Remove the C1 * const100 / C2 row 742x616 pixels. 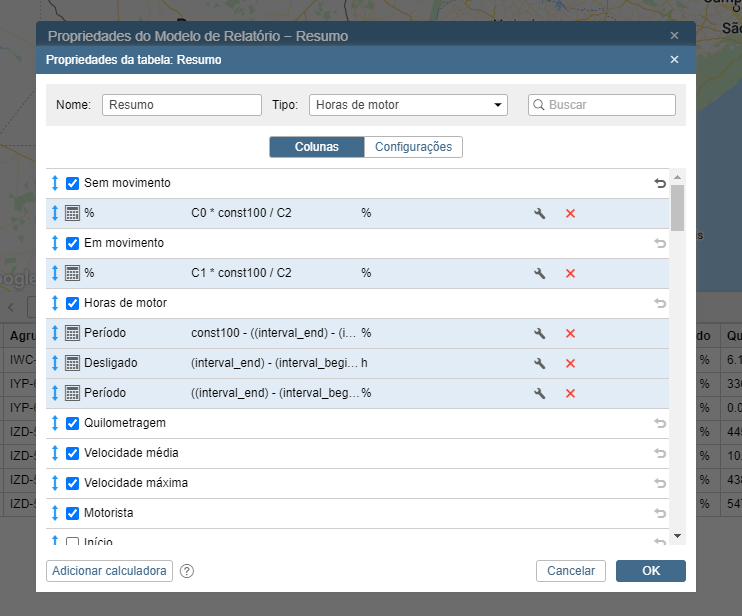(570, 274)
